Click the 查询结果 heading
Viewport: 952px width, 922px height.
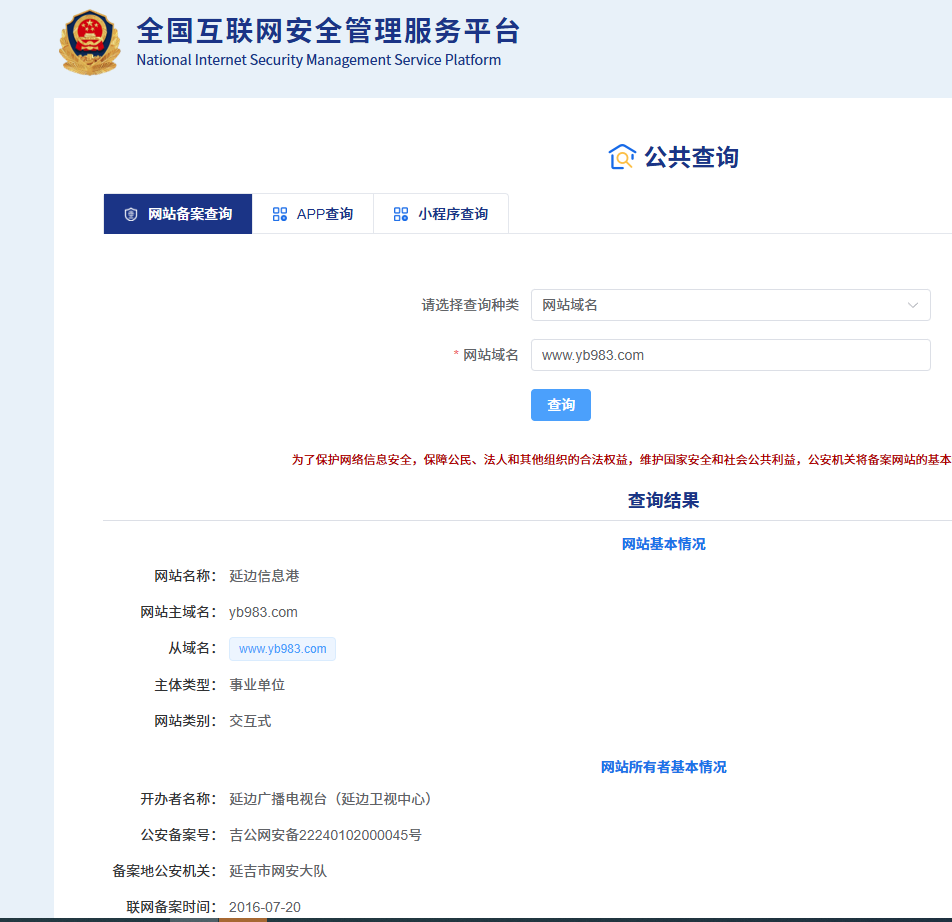663,500
